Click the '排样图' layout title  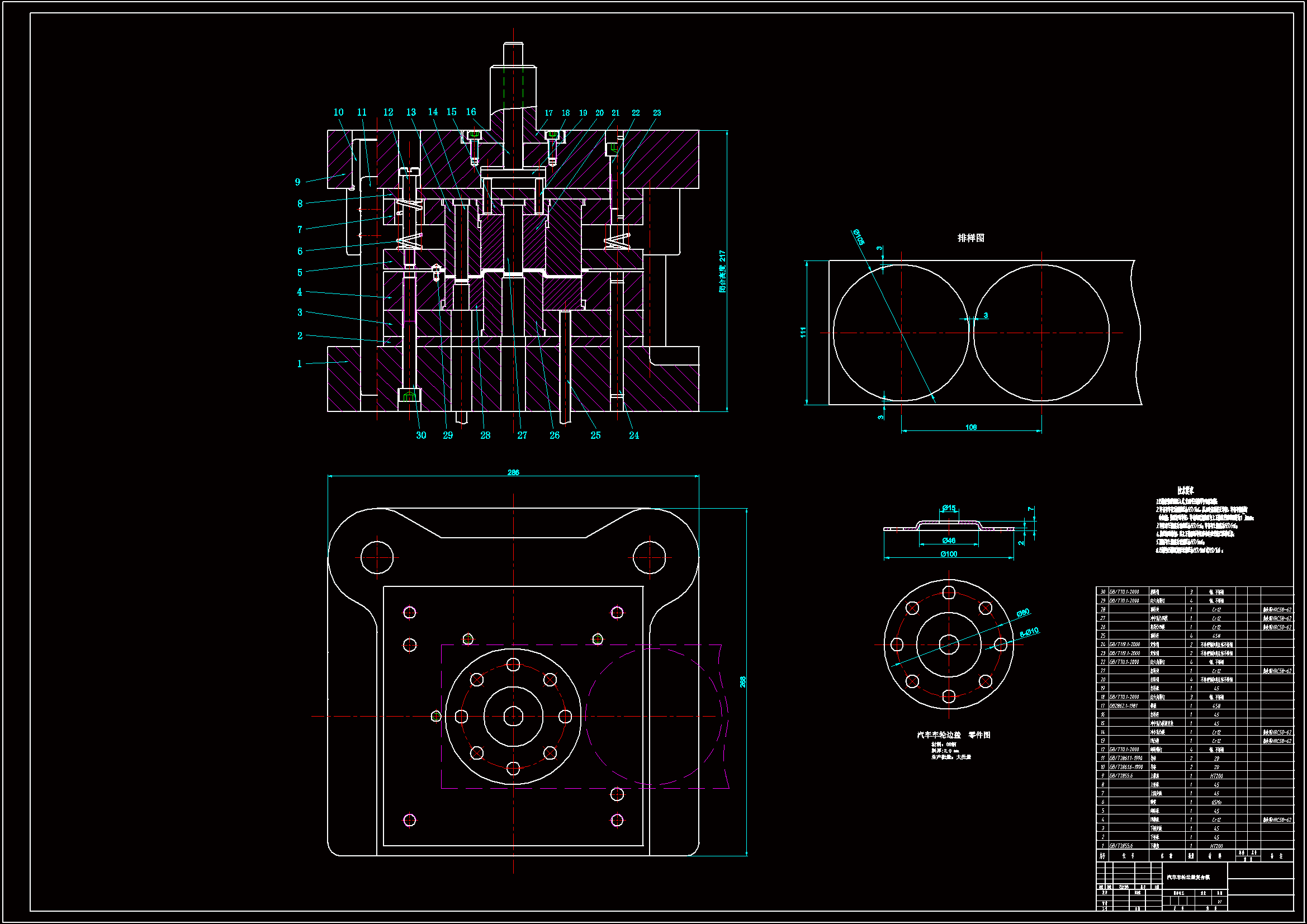970,238
